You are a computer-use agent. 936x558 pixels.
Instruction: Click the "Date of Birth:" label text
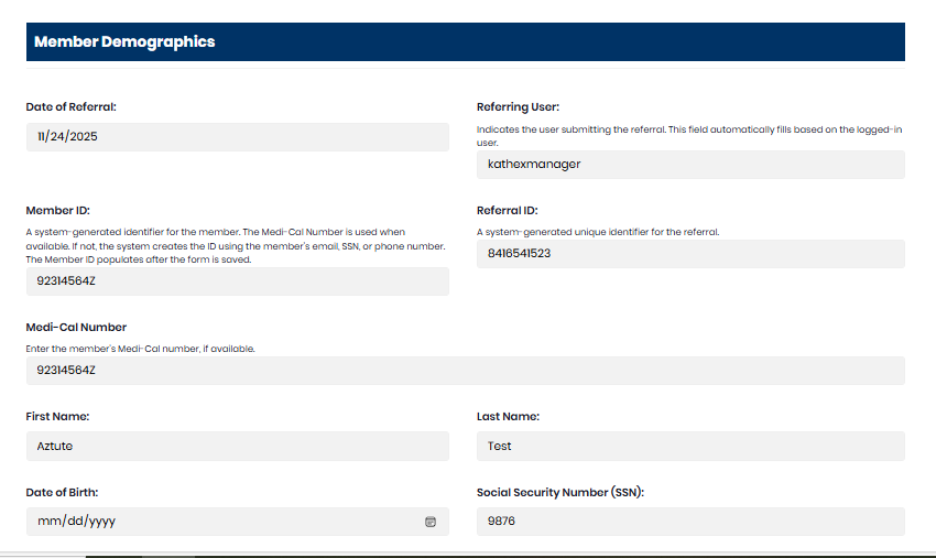point(62,492)
